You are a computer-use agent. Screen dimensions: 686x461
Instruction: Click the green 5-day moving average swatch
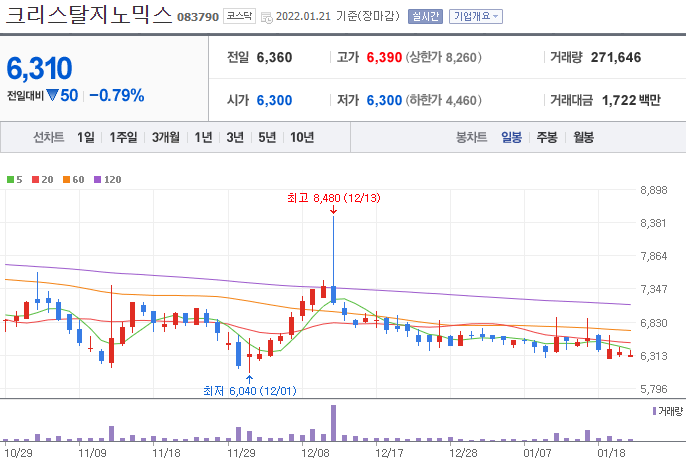10,179
